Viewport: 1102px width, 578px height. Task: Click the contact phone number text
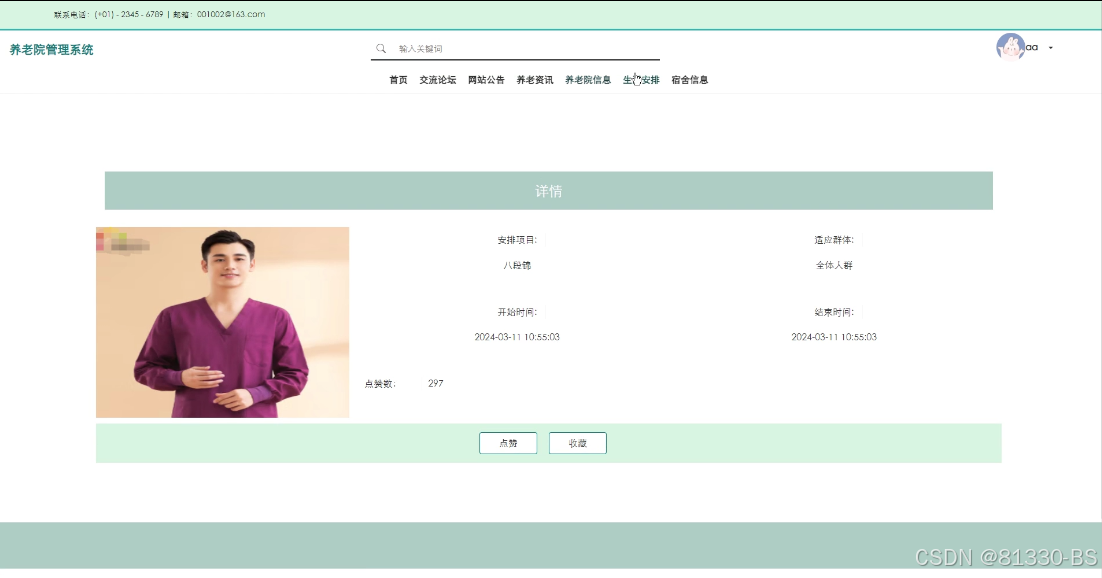click(129, 14)
